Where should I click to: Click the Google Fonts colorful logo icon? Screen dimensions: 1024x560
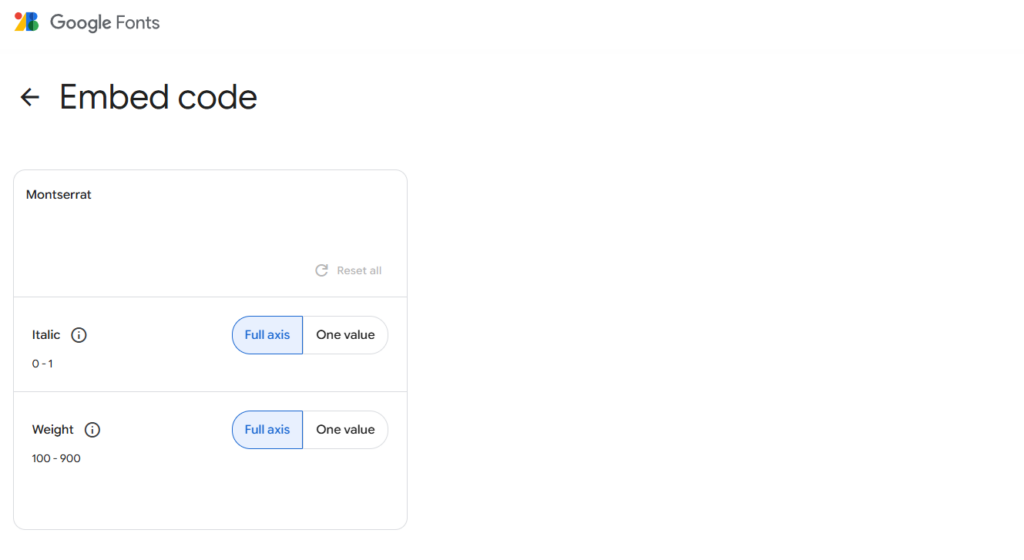tap(27, 22)
